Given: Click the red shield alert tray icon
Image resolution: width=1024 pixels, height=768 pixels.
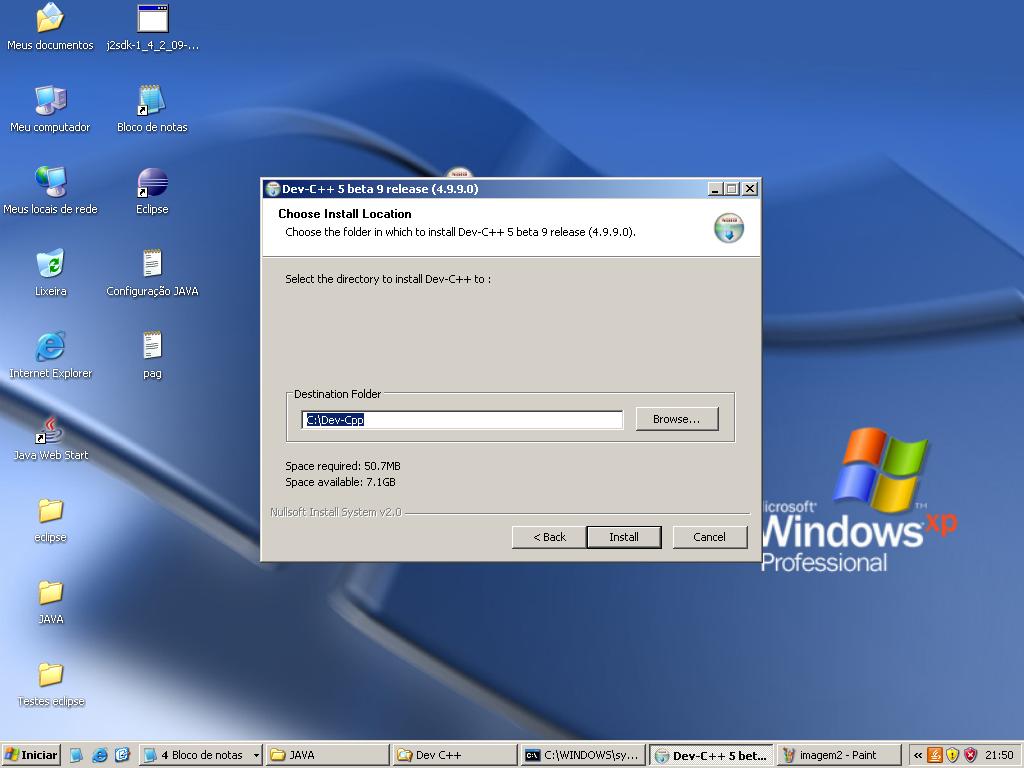Looking at the screenshot, I should (x=971, y=756).
